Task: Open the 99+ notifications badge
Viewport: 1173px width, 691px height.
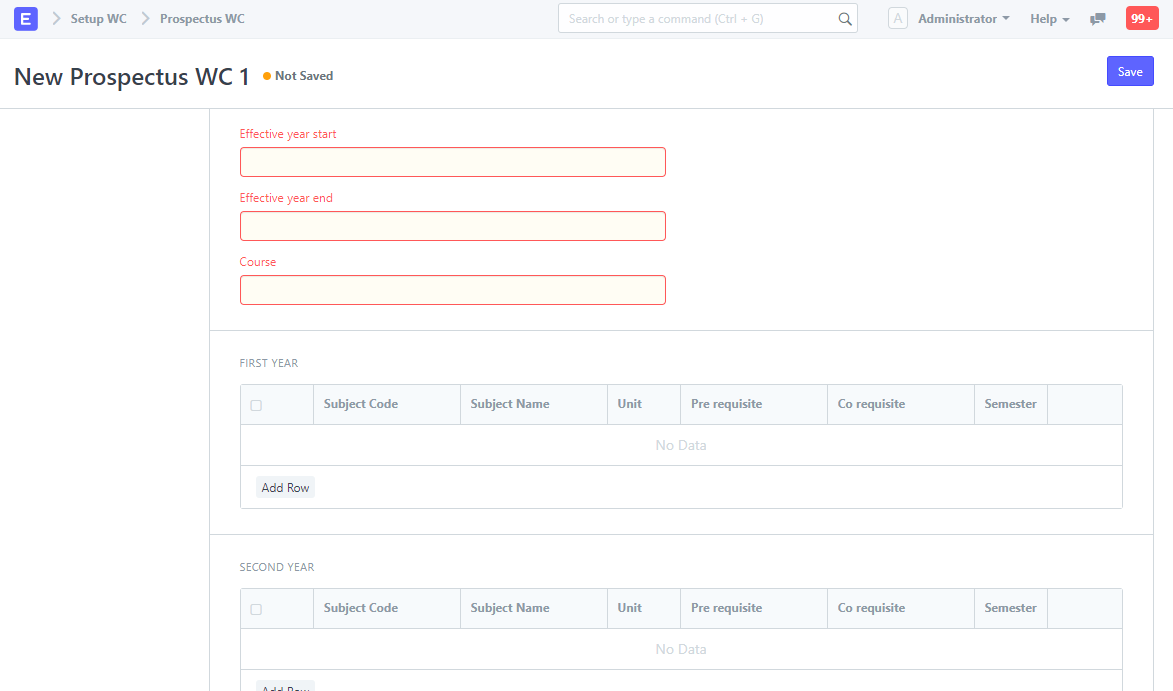Action: click(x=1142, y=19)
